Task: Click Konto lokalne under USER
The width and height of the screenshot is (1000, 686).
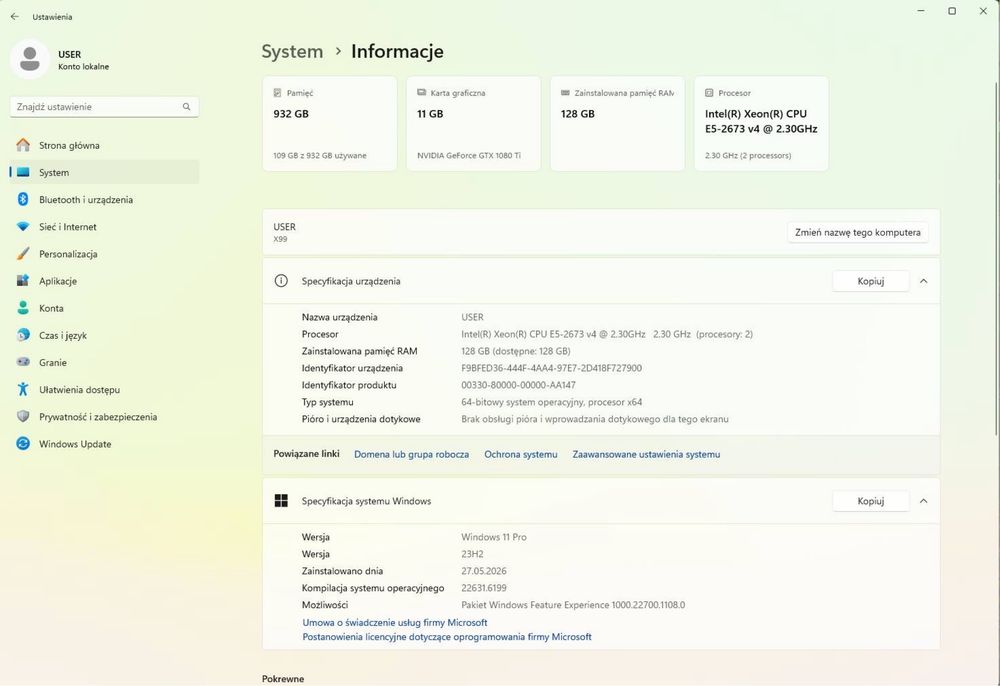Action: pos(84,66)
